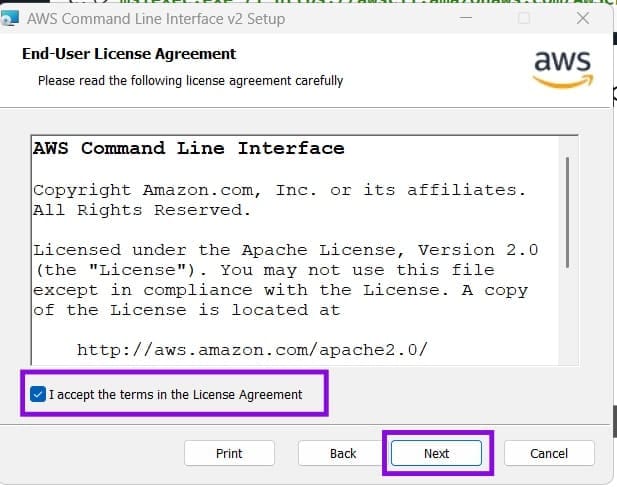Go Back to the previous setup step
This screenshot has height=487, width=617.
tap(343, 453)
